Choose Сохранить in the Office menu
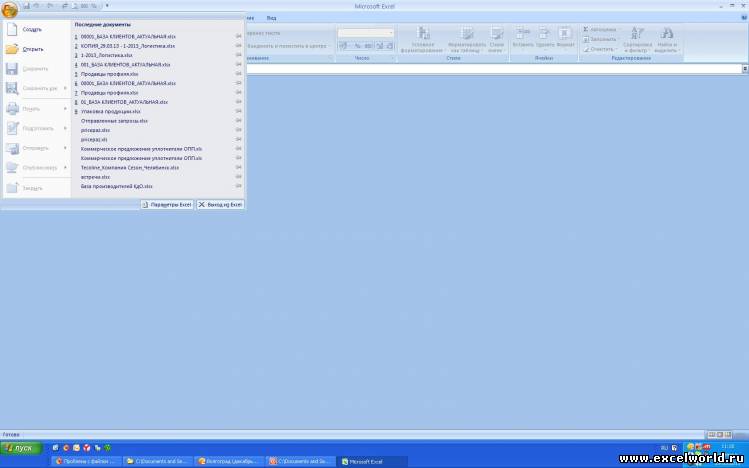 click(x=35, y=69)
